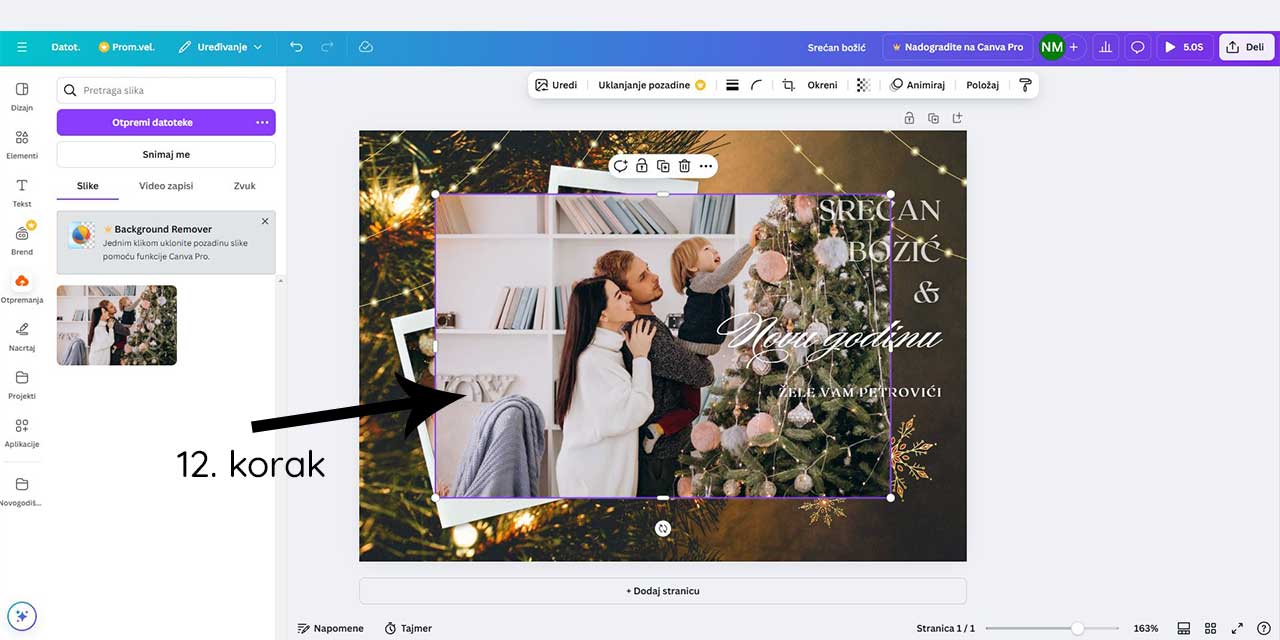Select the Animiraj animation icon
The height and width of the screenshot is (640, 1280).
916,84
